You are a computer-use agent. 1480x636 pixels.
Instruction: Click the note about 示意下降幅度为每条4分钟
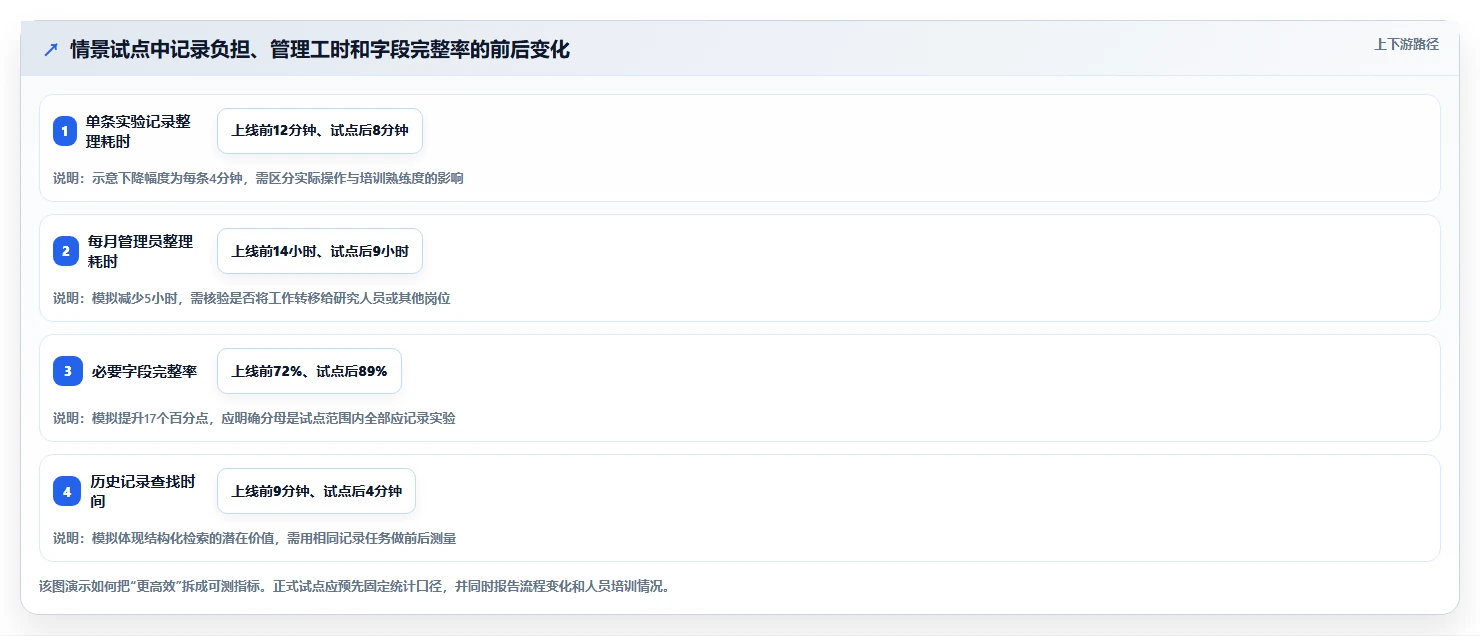[258, 178]
